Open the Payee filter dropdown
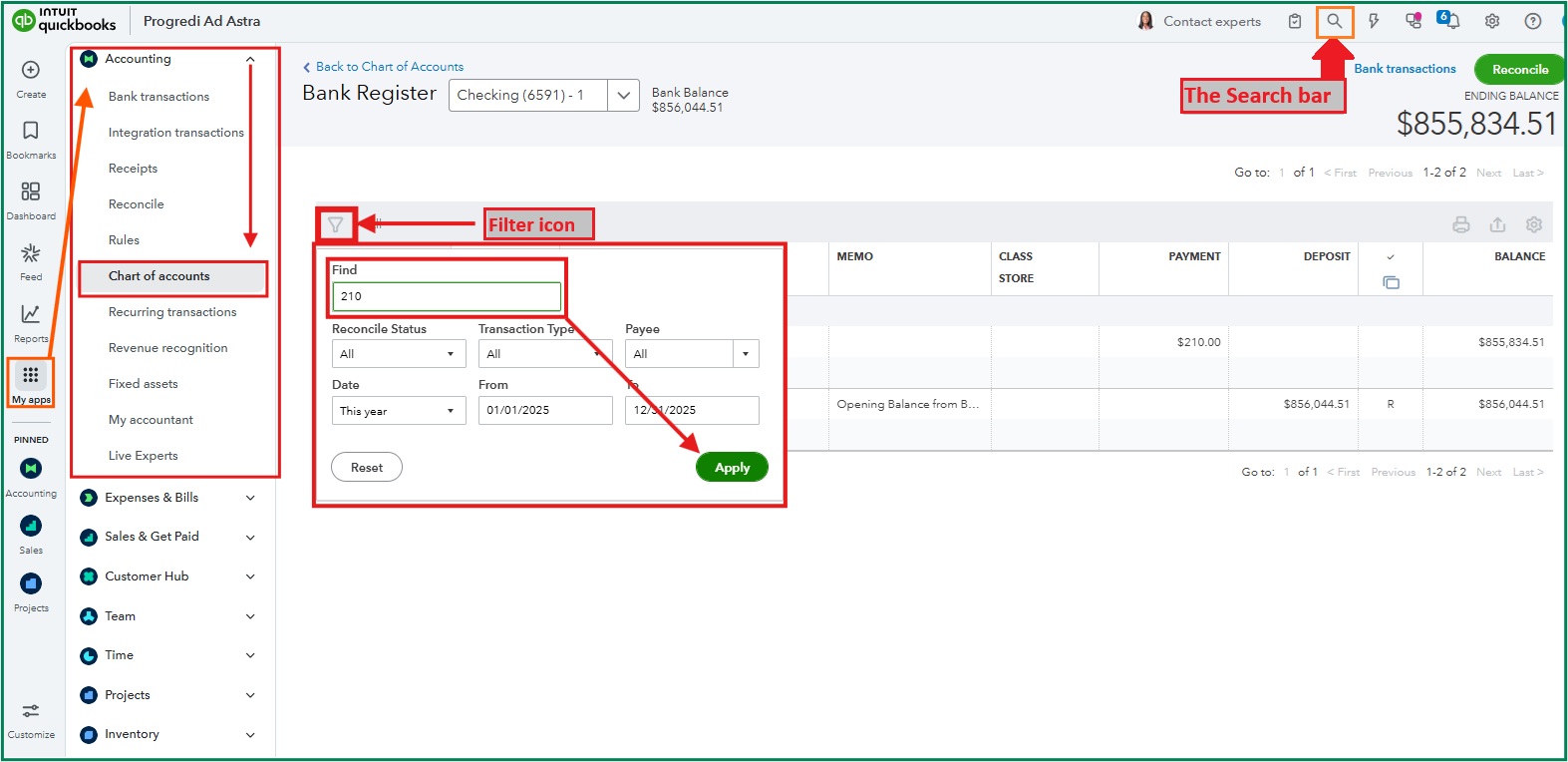Image resolution: width=1568 pixels, height=762 pixels. point(692,354)
